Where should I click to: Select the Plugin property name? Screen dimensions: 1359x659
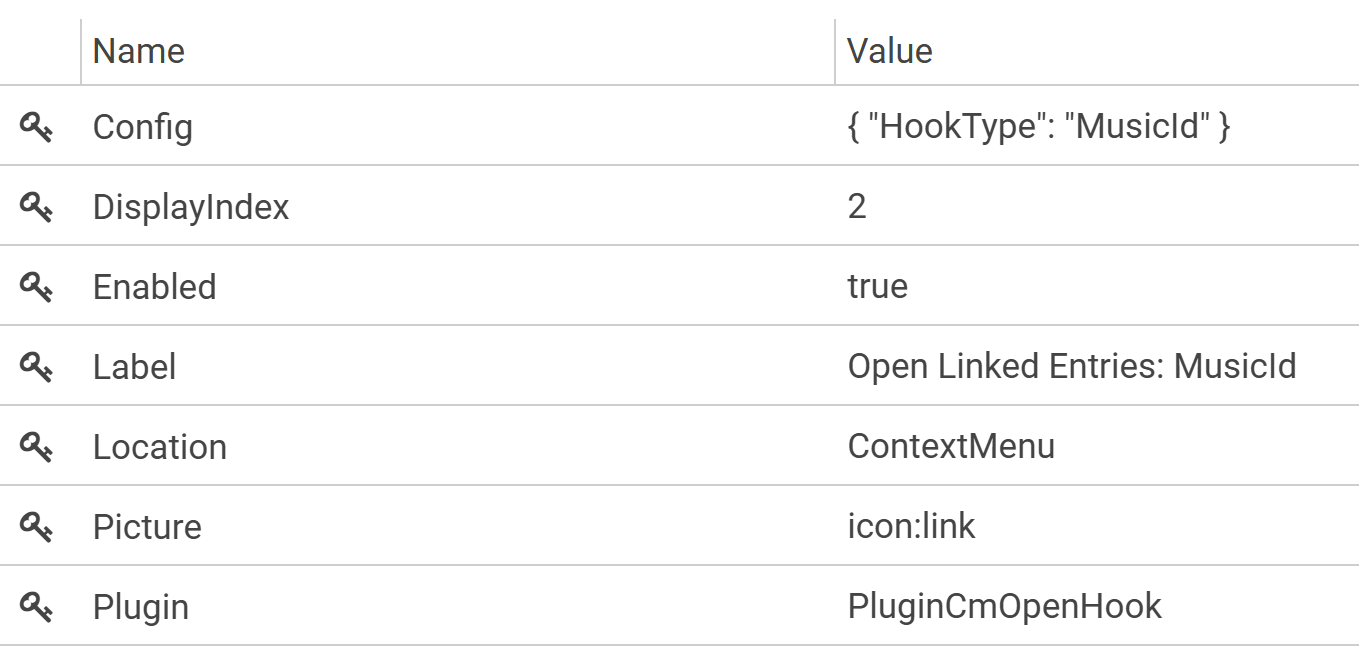pyautogui.click(x=141, y=607)
